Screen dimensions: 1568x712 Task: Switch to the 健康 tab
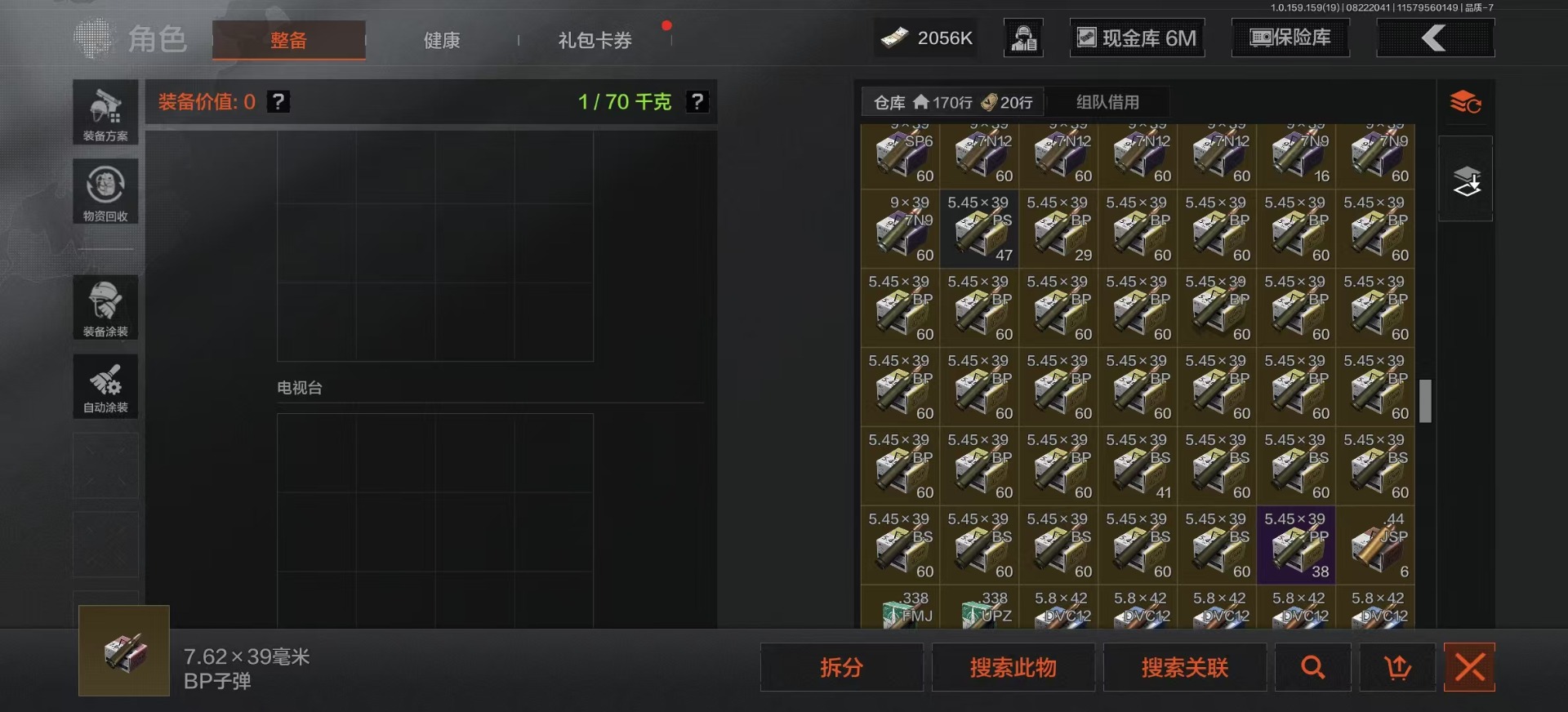coord(442,40)
